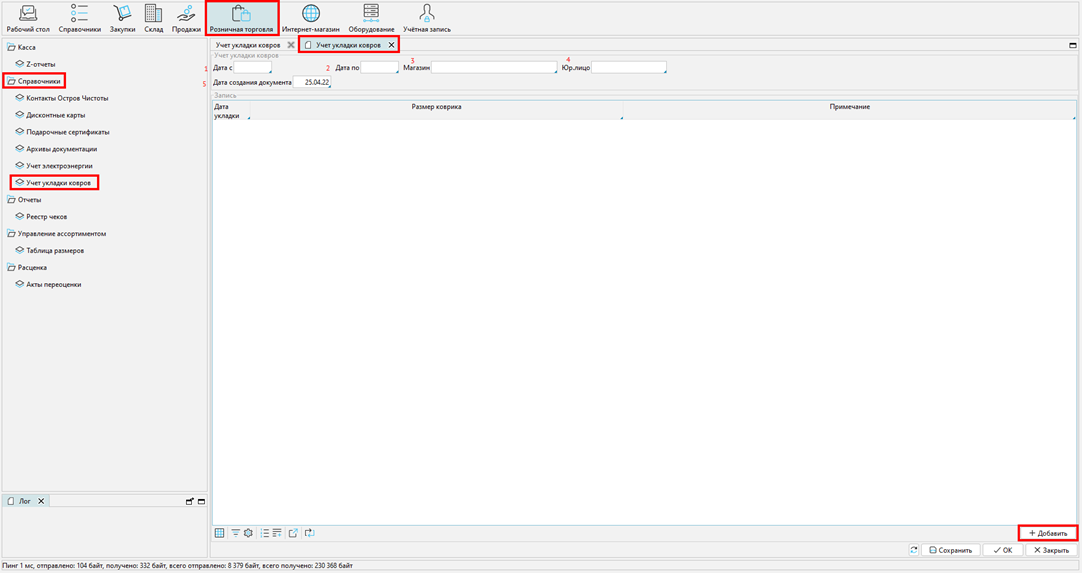Open the Закупки module
Viewport: 1082px width, 573px height.
122,18
